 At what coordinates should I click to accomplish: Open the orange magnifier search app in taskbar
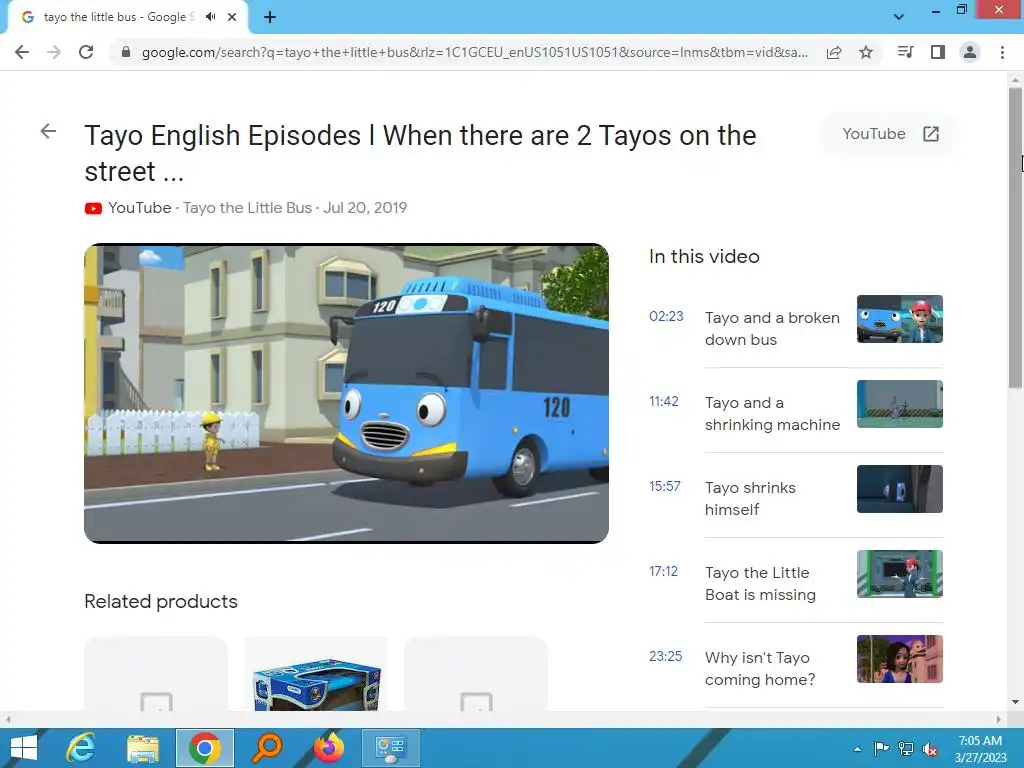point(266,748)
